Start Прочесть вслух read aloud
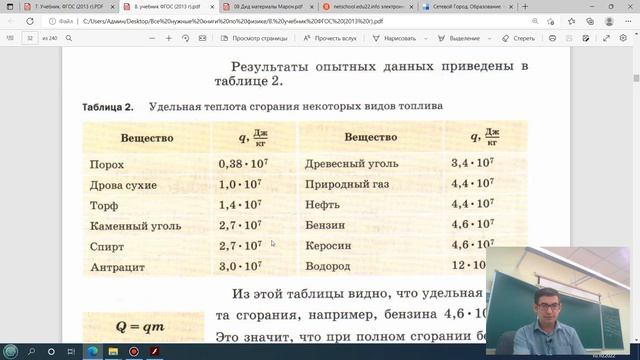The width and height of the screenshot is (640, 360). click(330, 38)
